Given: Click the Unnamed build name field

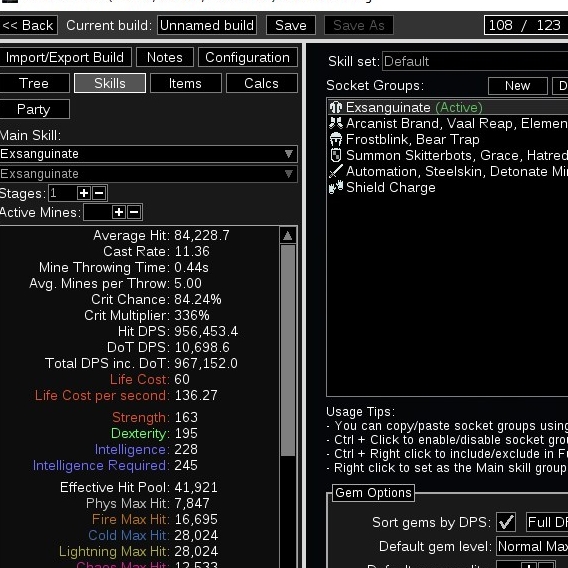Looking at the screenshot, I should pos(207,25).
